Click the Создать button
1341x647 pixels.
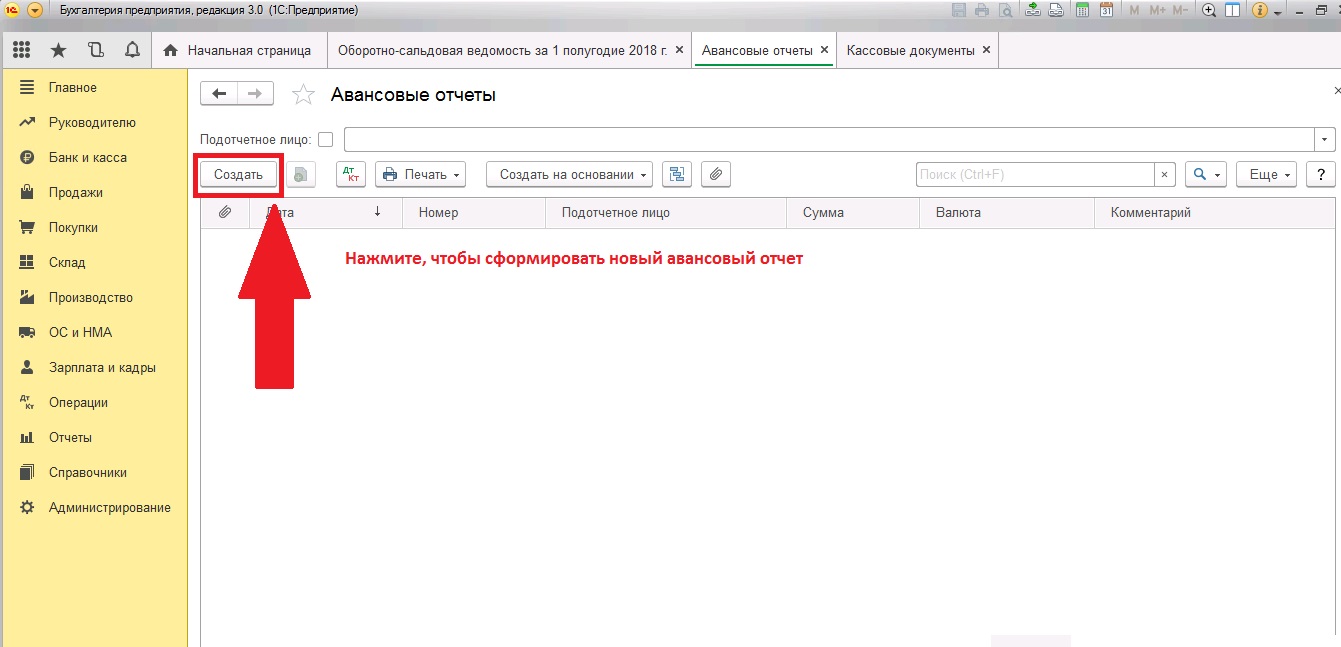click(238, 174)
